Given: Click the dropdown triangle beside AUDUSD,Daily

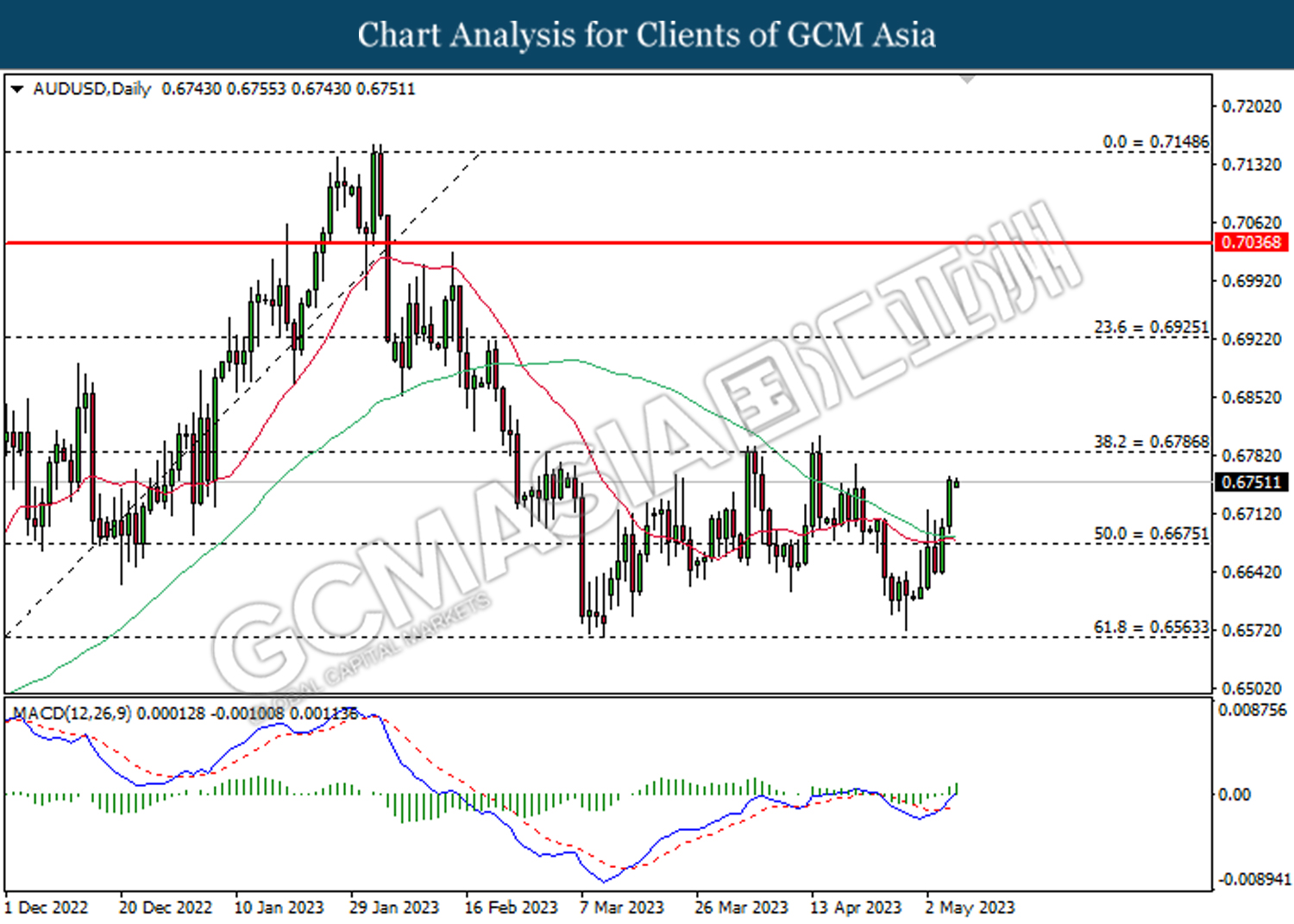Looking at the screenshot, I should pyautogui.click(x=16, y=89).
